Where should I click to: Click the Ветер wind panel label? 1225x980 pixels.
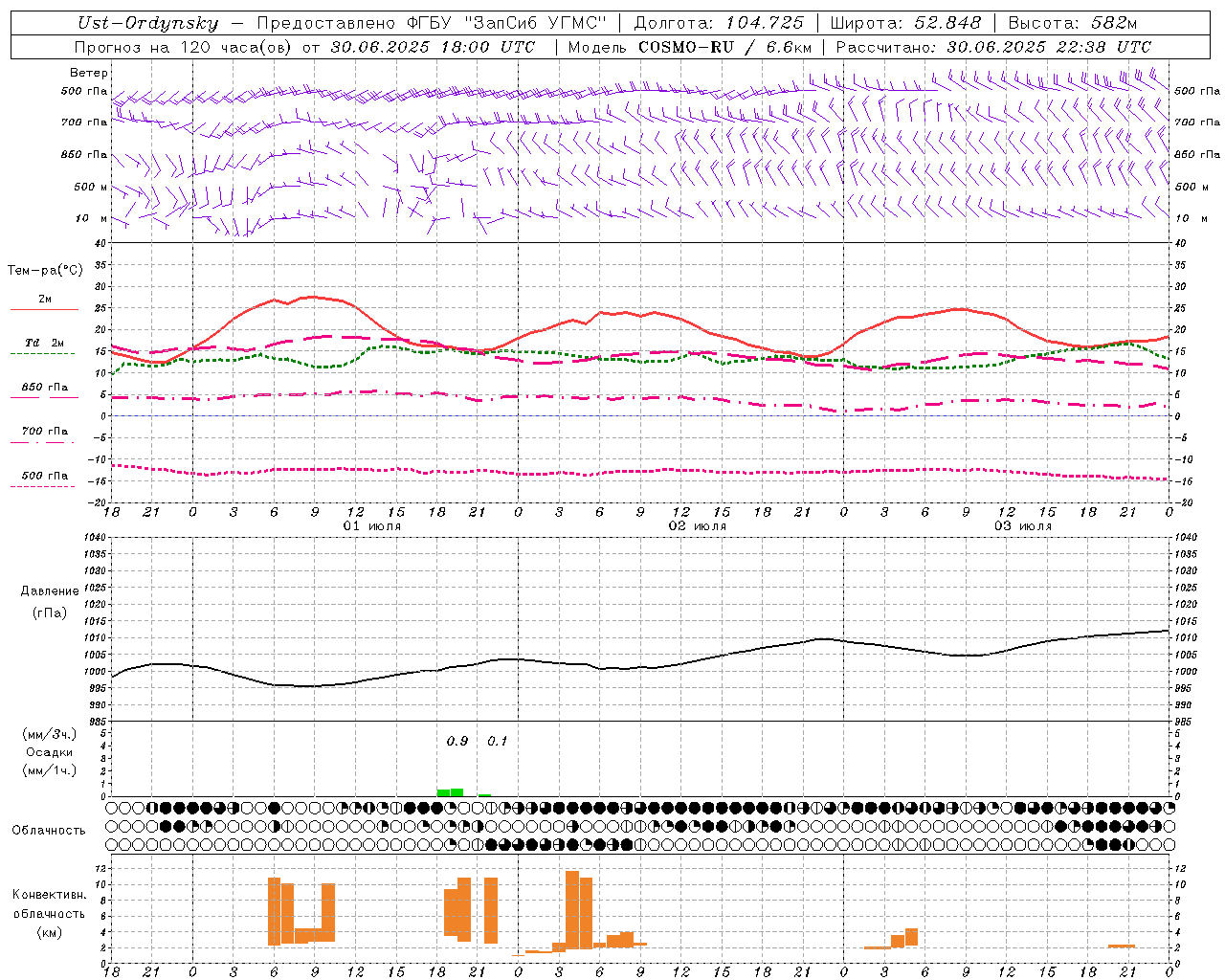(89, 73)
